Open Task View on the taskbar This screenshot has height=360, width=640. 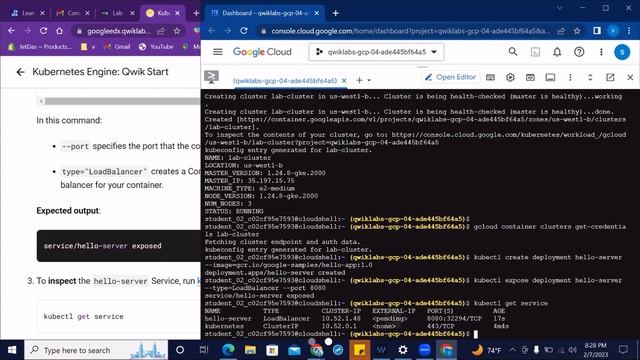(x=204, y=350)
